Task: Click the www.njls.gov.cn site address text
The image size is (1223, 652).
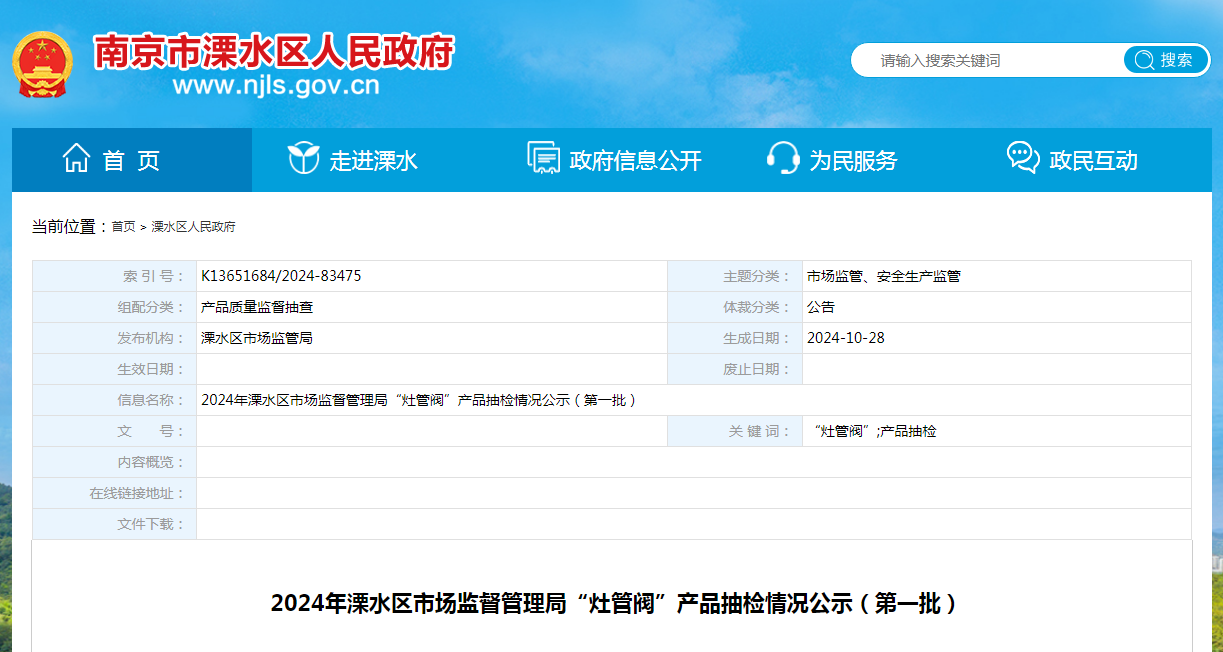Action: pyautogui.click(x=275, y=85)
